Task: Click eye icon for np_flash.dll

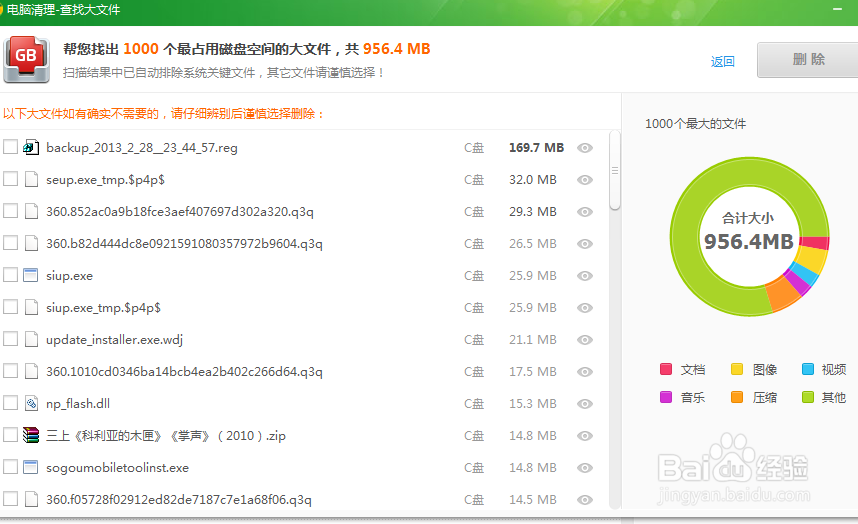Action: tap(585, 404)
